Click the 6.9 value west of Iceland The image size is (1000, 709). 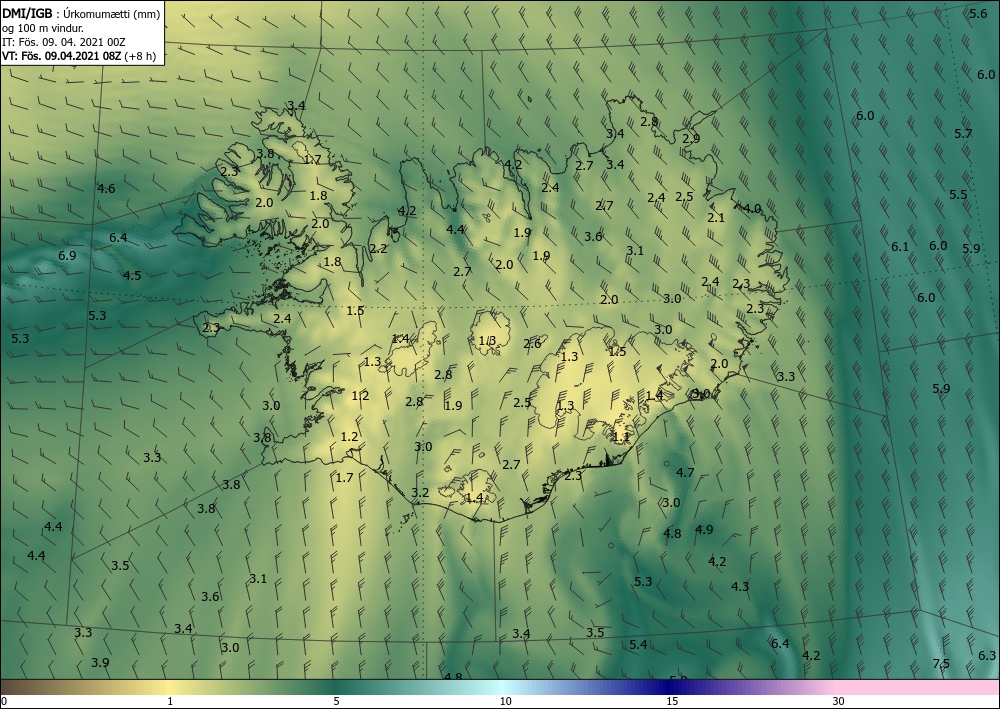coord(67,256)
